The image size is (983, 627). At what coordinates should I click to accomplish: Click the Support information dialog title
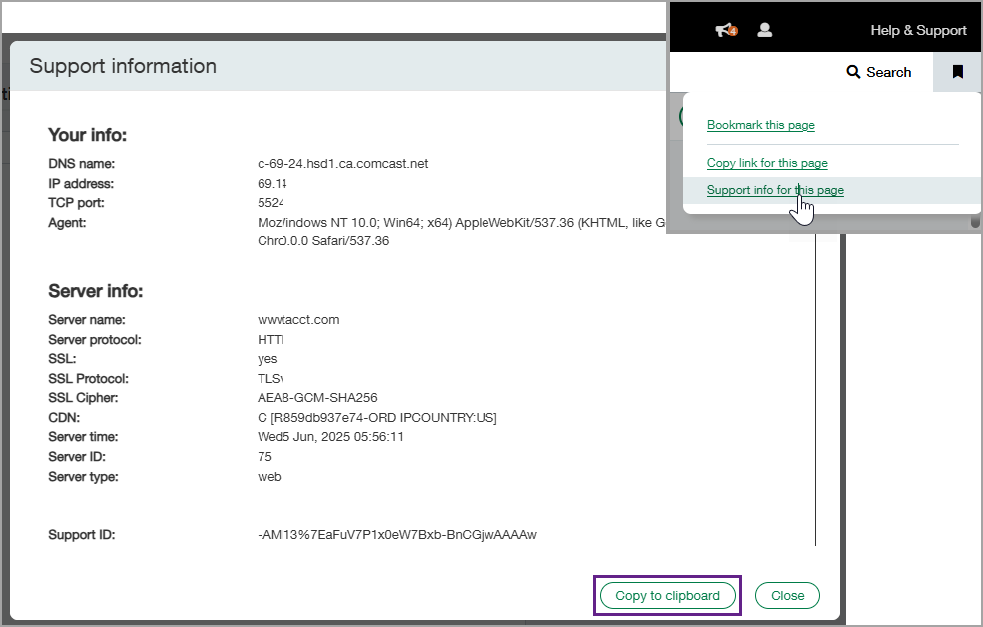pyautogui.click(x=123, y=66)
